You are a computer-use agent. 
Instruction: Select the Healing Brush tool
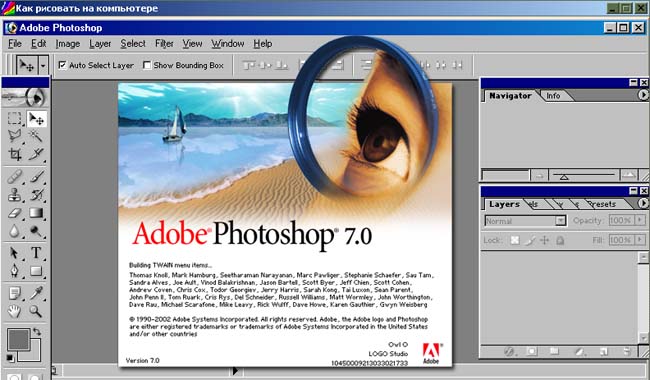point(15,177)
